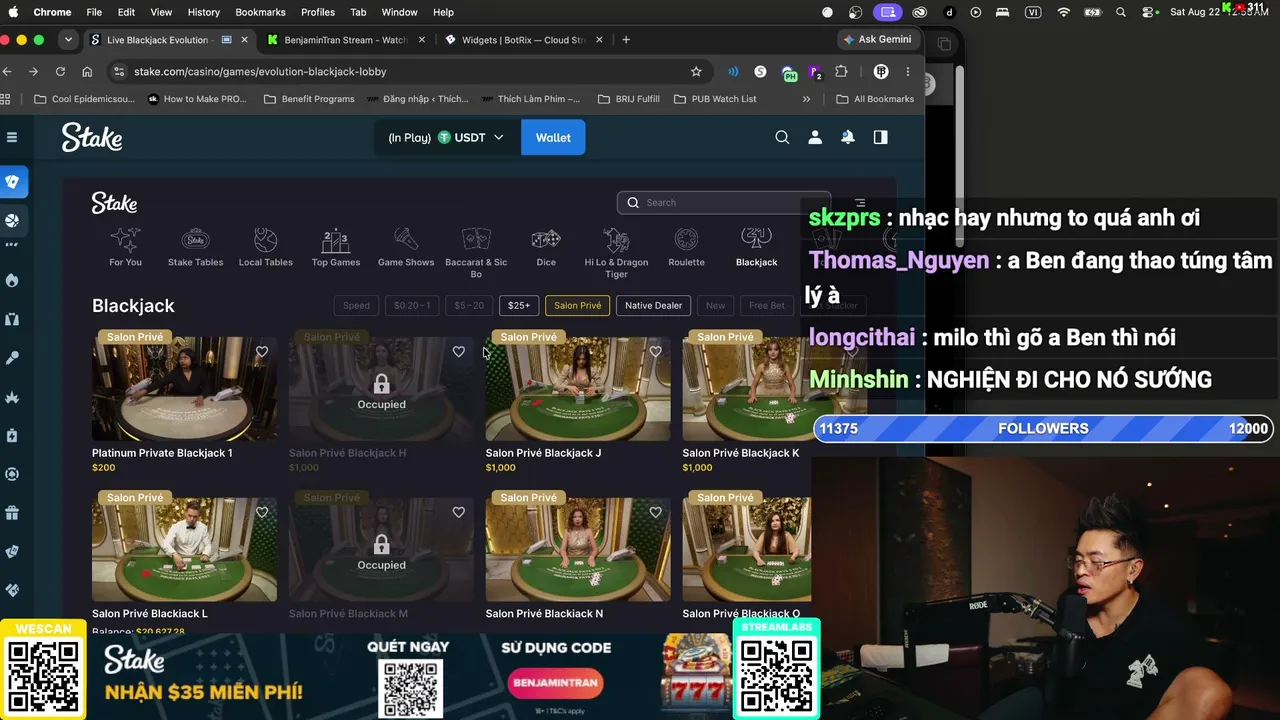The width and height of the screenshot is (1280, 720).
Task: Click the flame icon in left sidebar
Action: [x=12, y=281]
